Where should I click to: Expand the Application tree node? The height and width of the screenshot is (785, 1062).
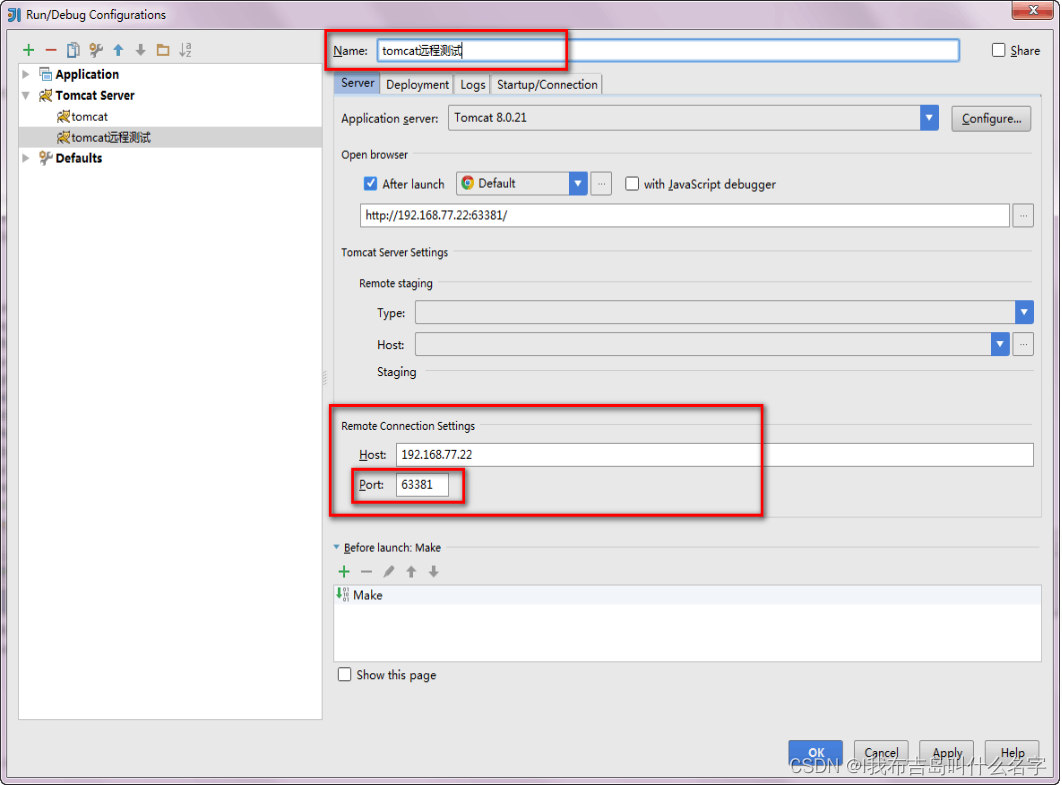point(26,73)
